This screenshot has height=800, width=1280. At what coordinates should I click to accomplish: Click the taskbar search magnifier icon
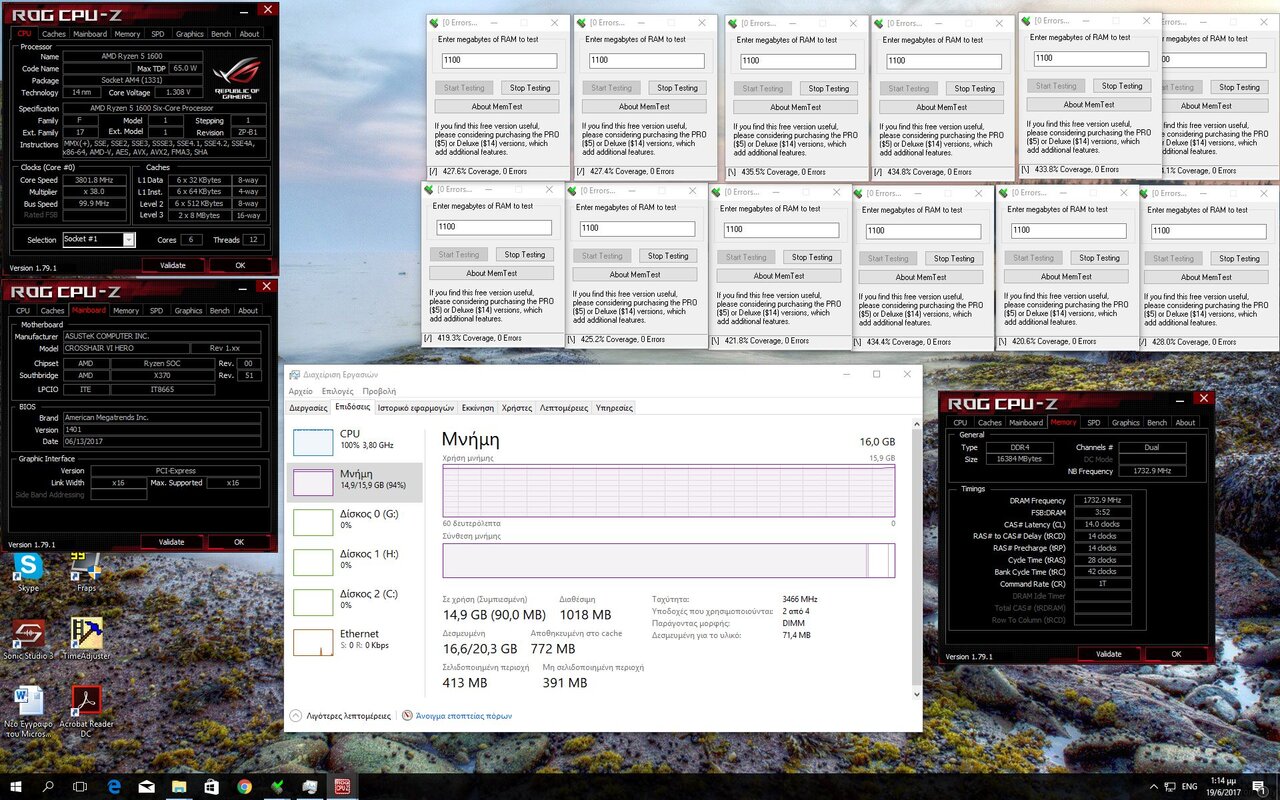(x=48, y=786)
